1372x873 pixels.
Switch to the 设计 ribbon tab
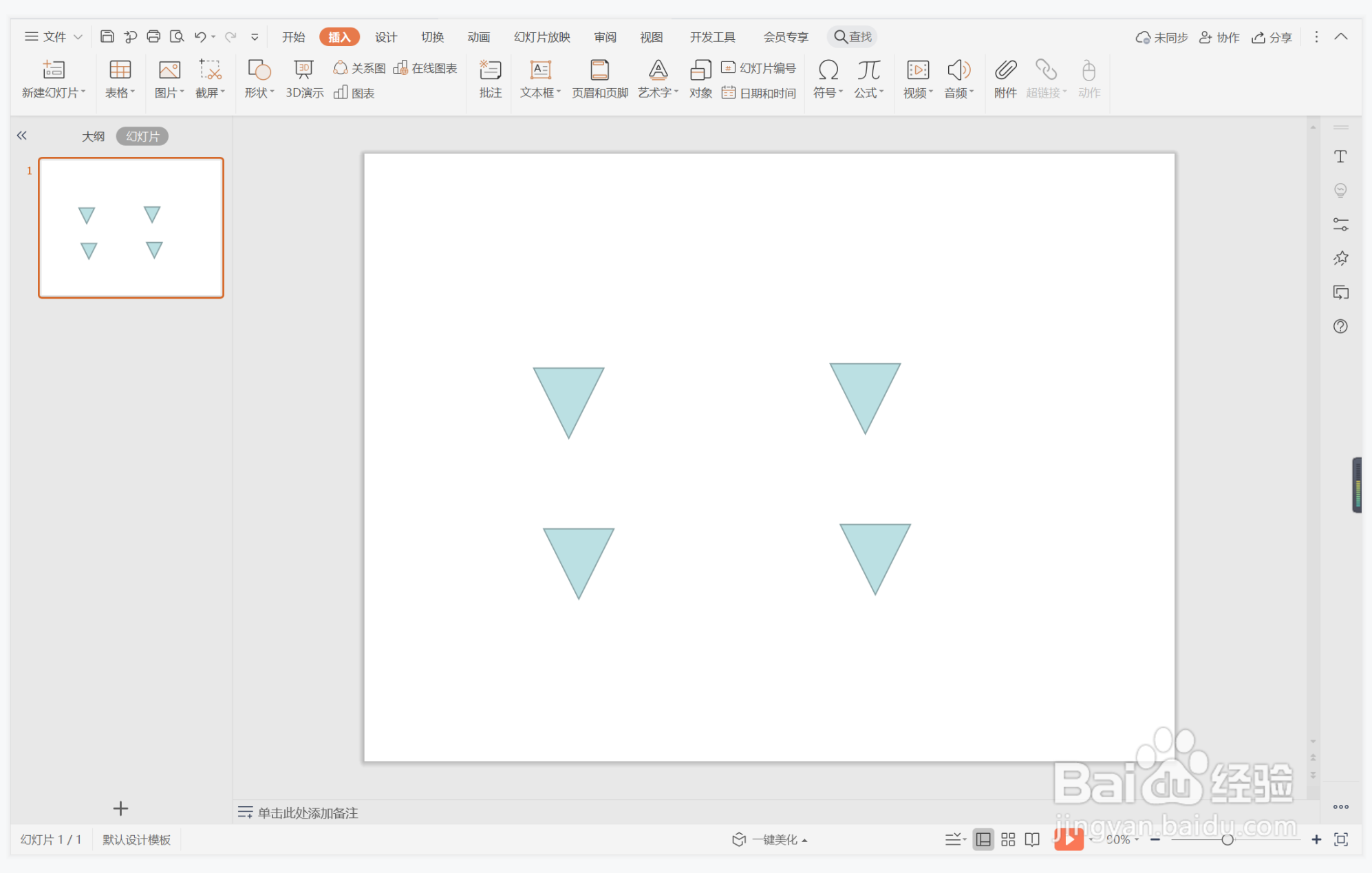coord(385,36)
